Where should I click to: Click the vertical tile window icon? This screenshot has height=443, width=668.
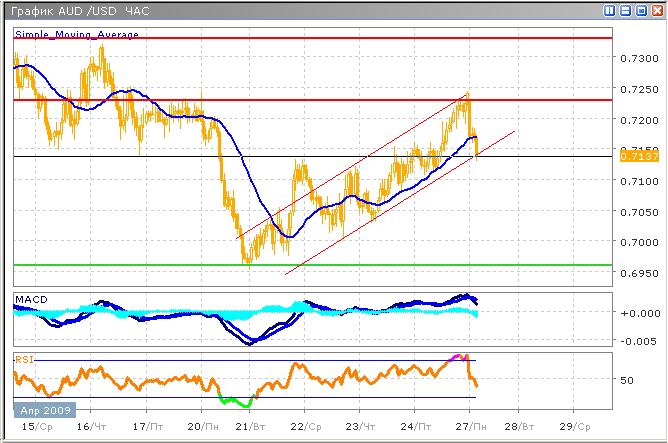tap(611, 11)
